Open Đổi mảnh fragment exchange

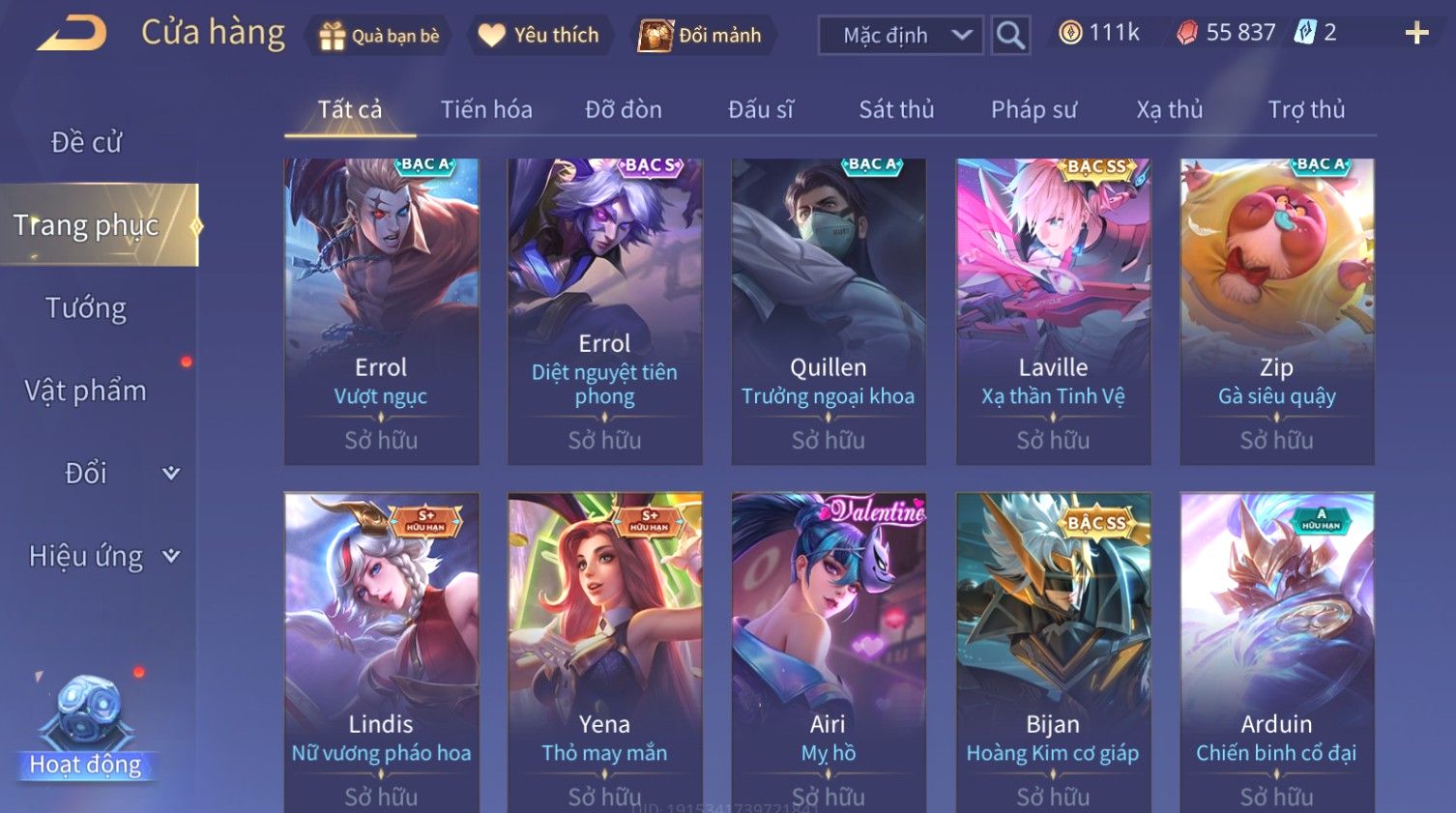tap(700, 36)
